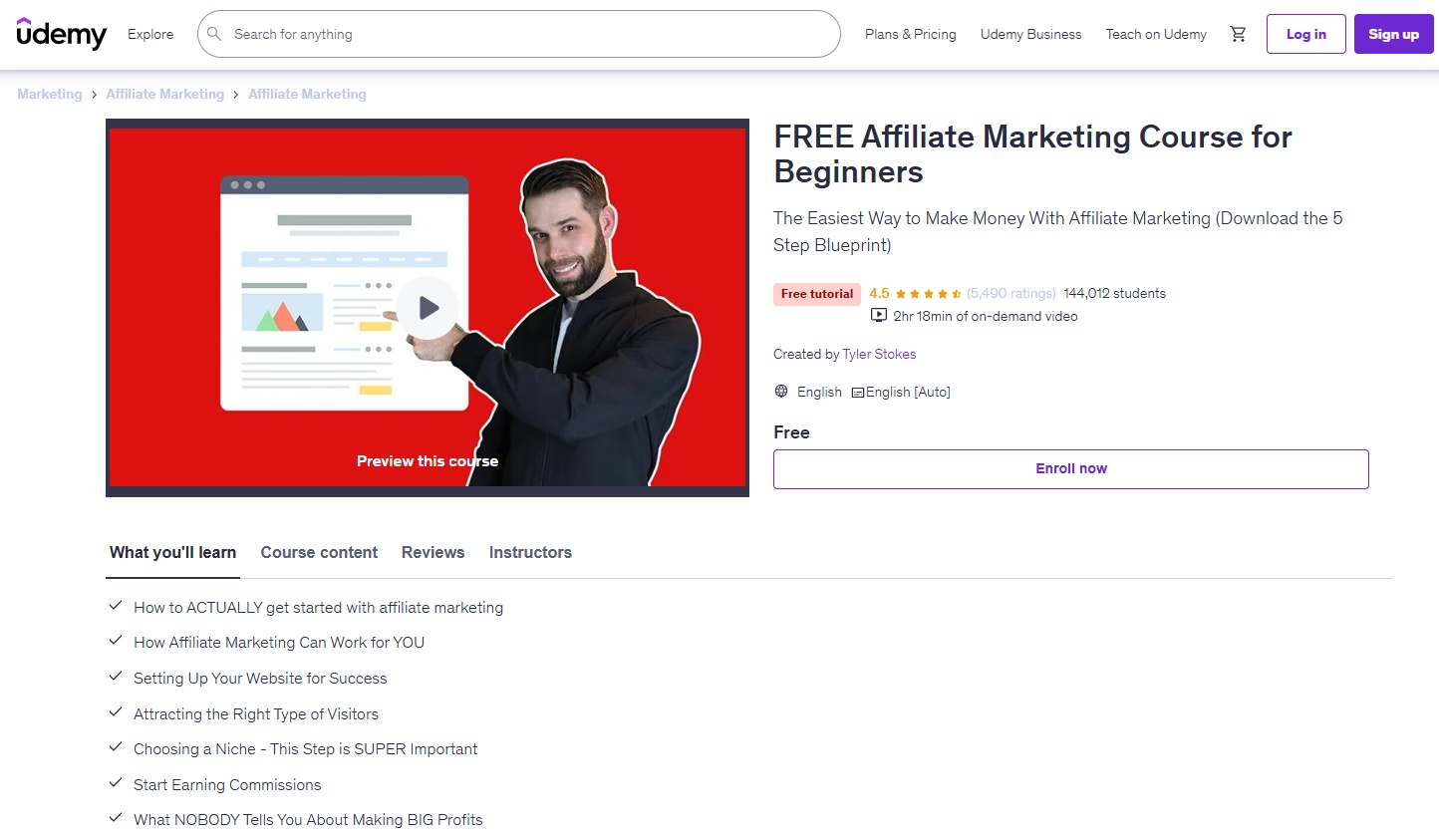Click the search magnifier icon
The width and height of the screenshot is (1439, 840).
coord(214,34)
